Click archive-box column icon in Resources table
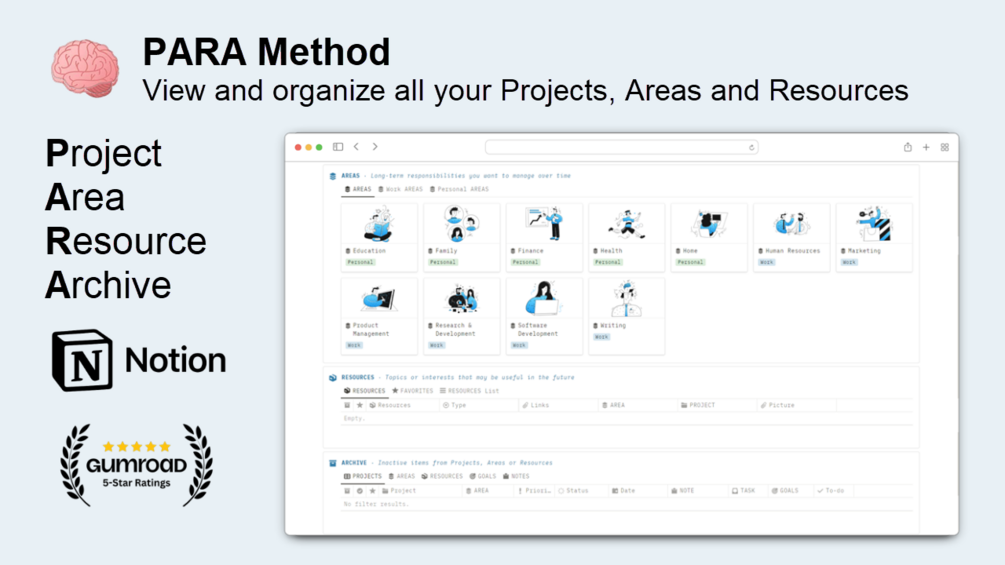Screen dimensions: 1005x565 (347, 405)
